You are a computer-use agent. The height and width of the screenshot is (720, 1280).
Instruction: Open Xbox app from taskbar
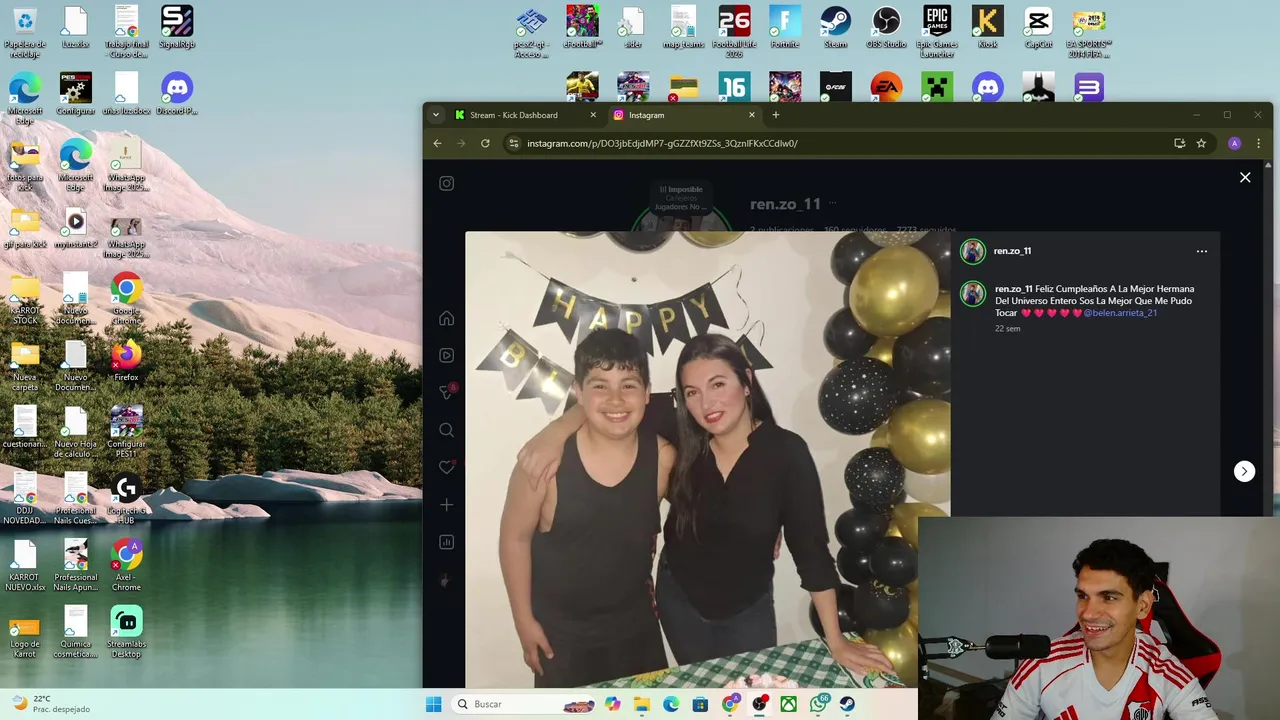(789, 704)
